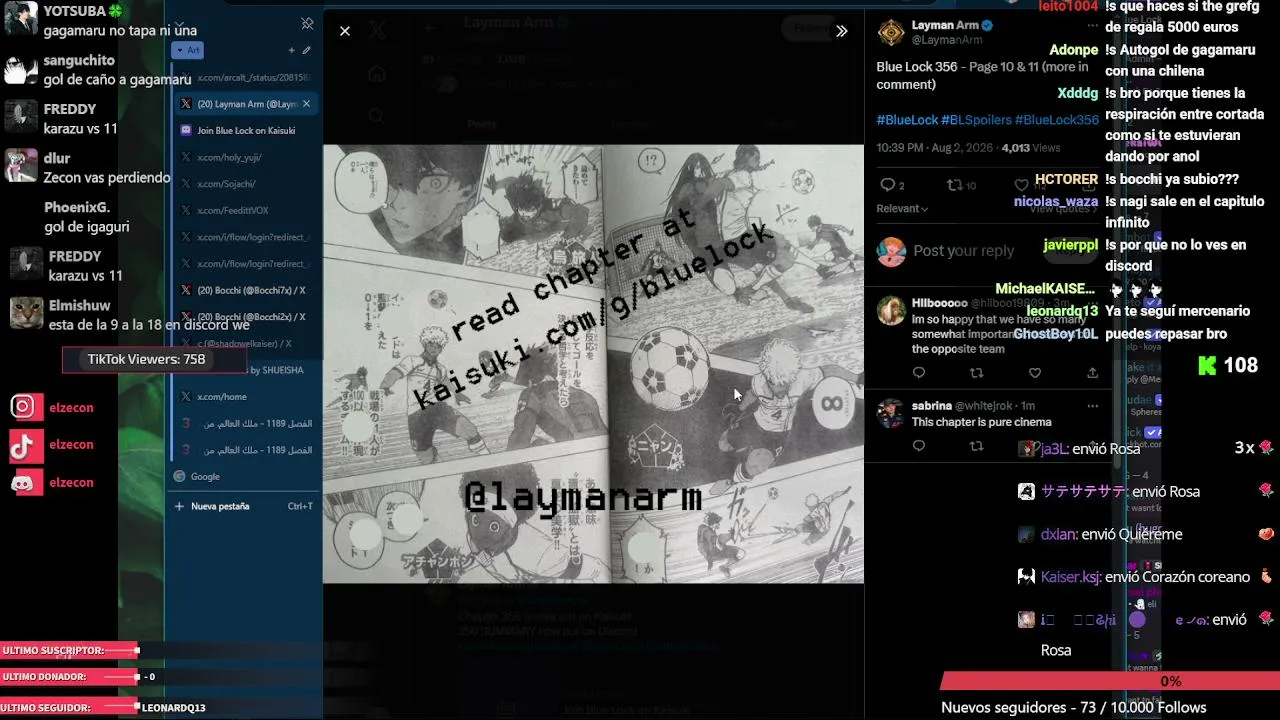The height and width of the screenshot is (720, 1280).
Task: Close the image viewer with the X
Action: tap(345, 31)
